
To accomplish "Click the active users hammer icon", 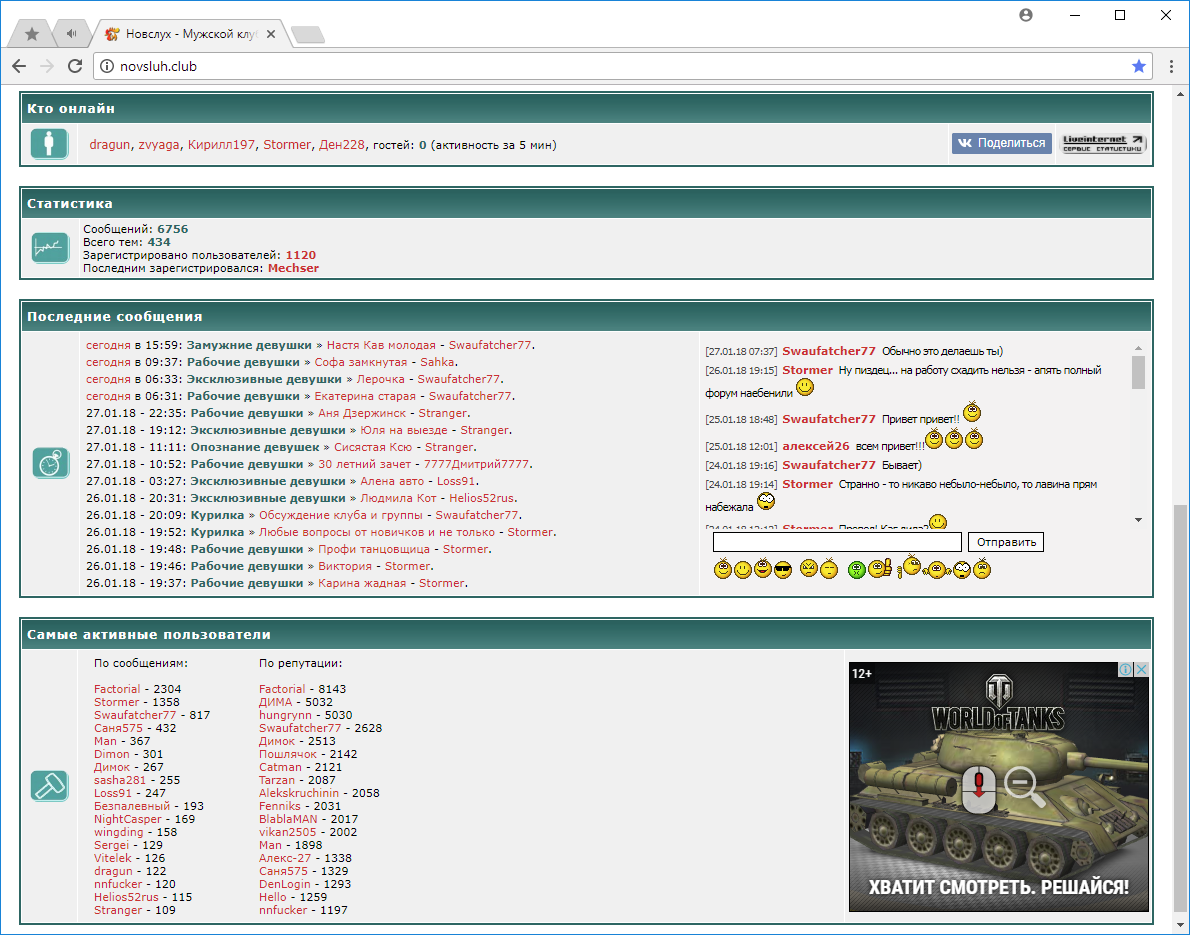I will click(x=49, y=786).
